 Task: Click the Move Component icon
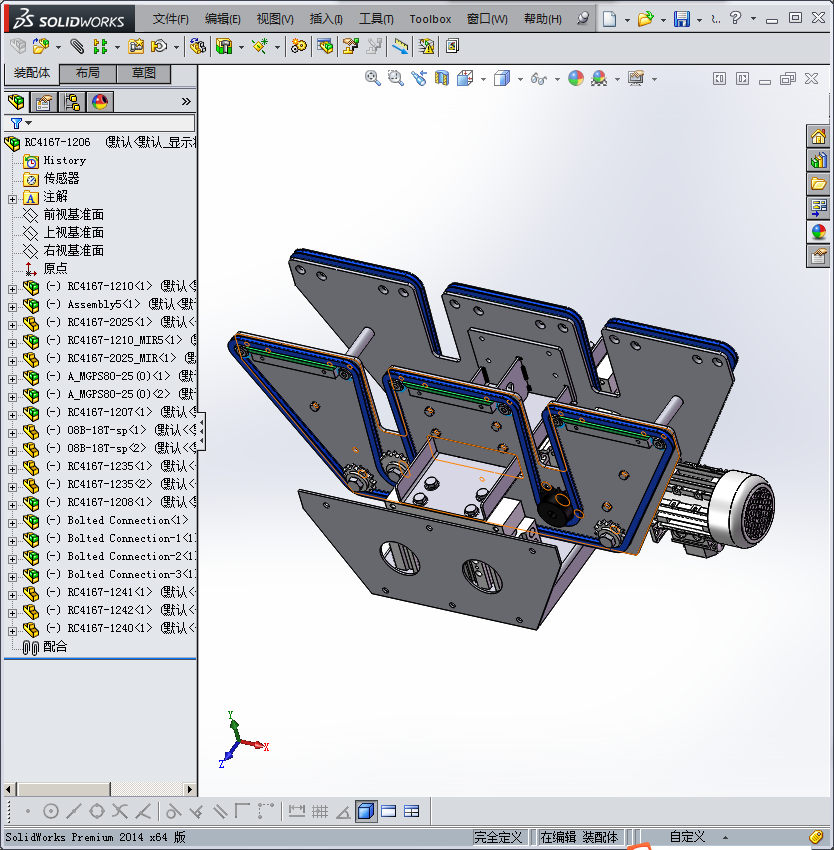point(159,47)
